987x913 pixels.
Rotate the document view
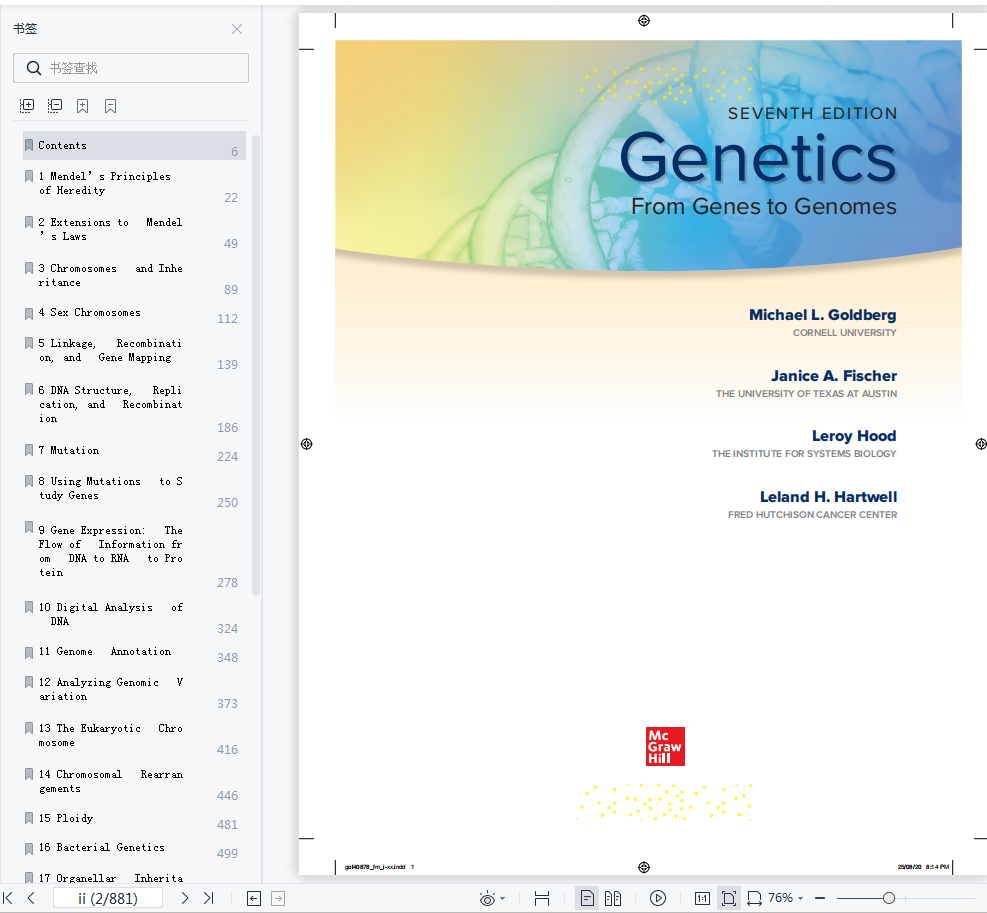point(754,899)
